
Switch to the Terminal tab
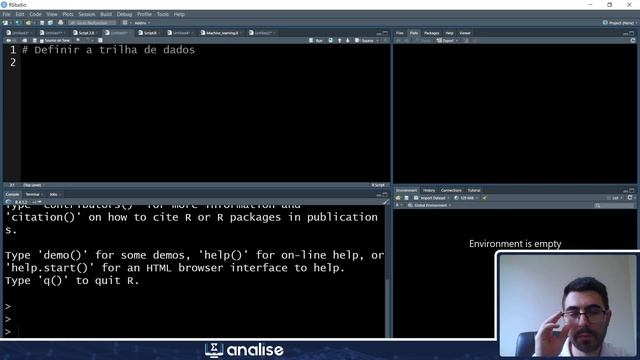33,194
